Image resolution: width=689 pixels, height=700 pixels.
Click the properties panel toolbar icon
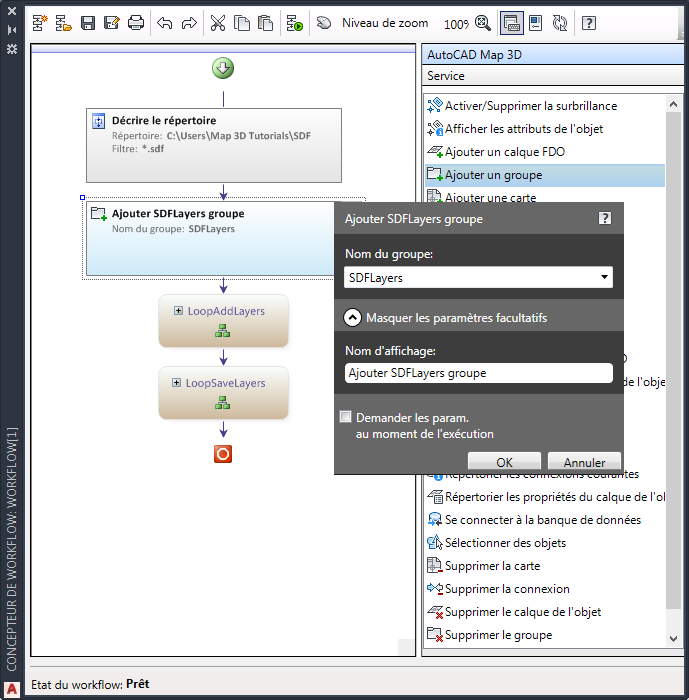(535, 23)
